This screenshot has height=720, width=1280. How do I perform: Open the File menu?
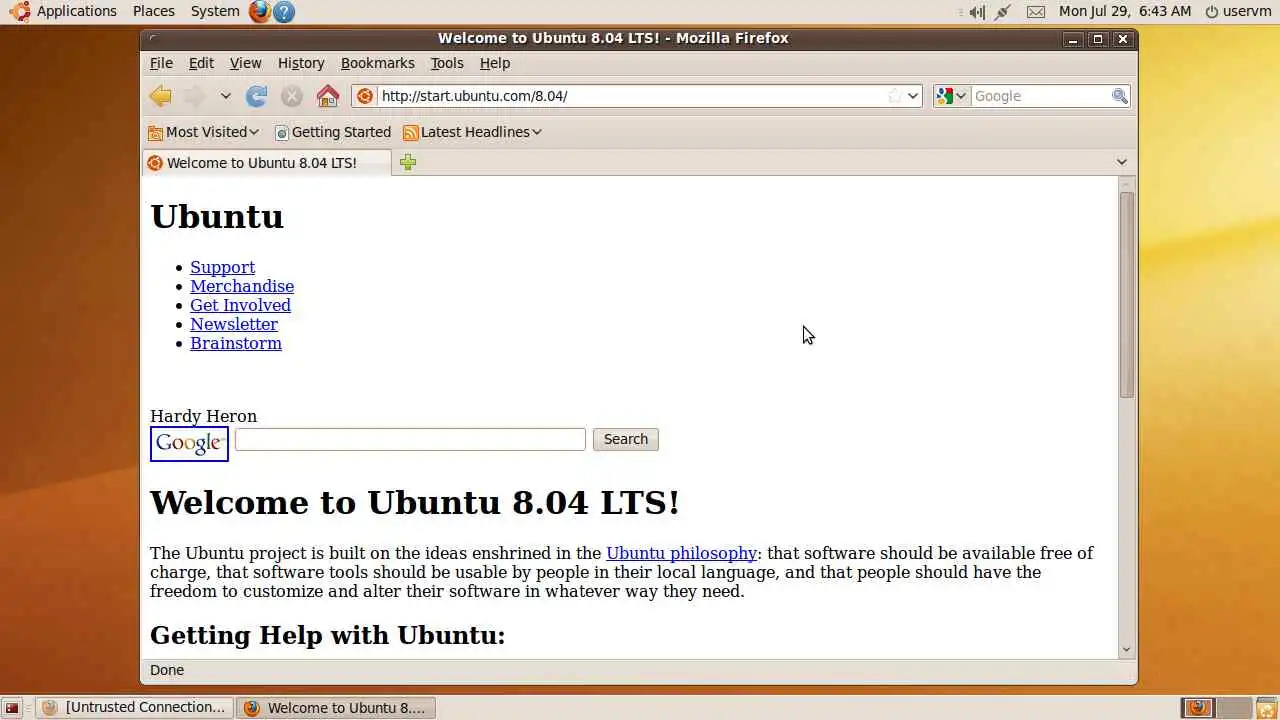click(x=161, y=63)
